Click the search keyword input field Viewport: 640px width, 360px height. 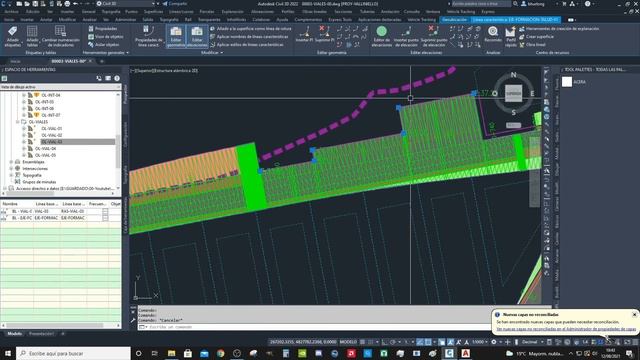(480, 4)
